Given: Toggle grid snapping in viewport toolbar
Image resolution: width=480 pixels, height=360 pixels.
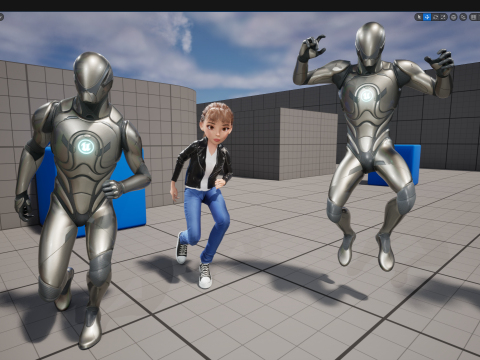Looking at the screenshot, I should (474, 17).
